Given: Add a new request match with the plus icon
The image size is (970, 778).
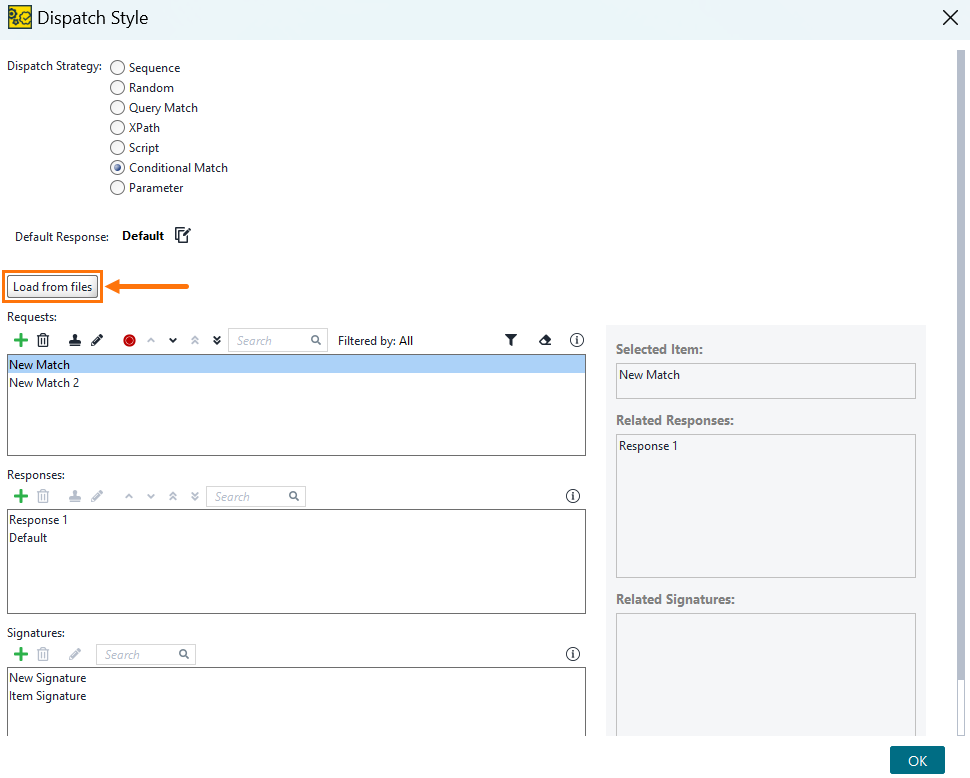Looking at the screenshot, I should [x=20, y=340].
